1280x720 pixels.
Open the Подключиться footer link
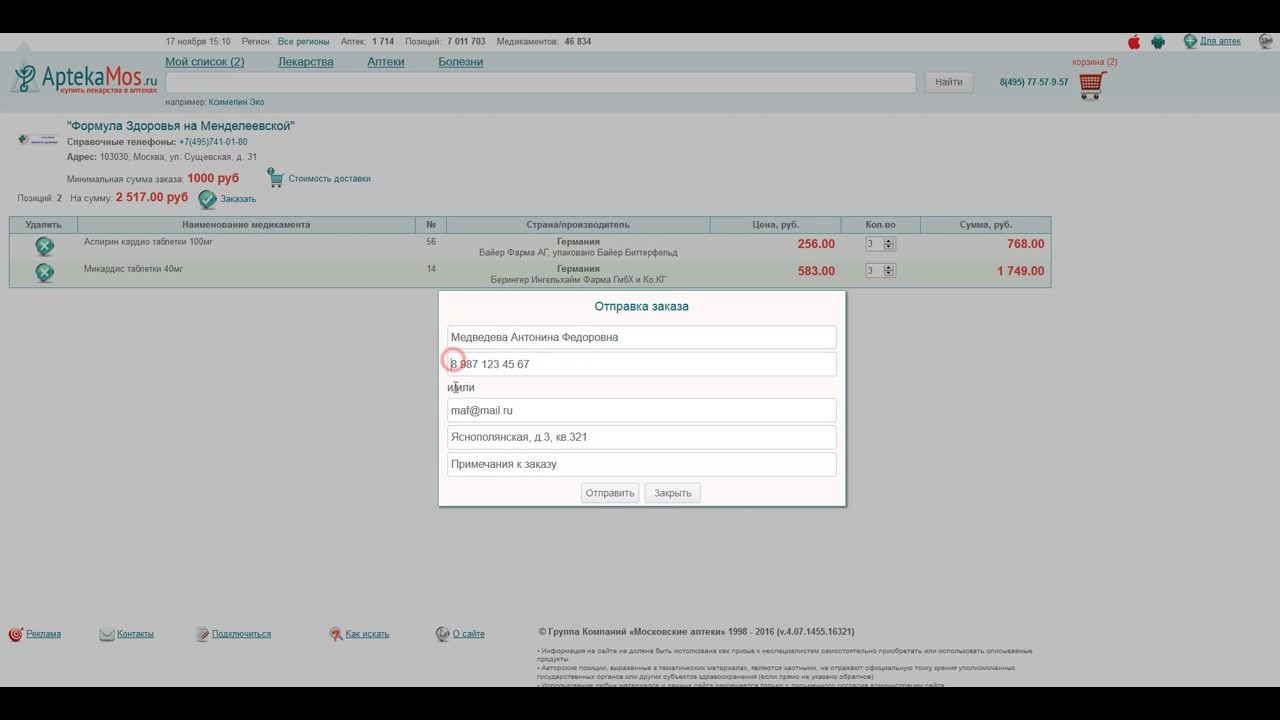tap(241, 634)
